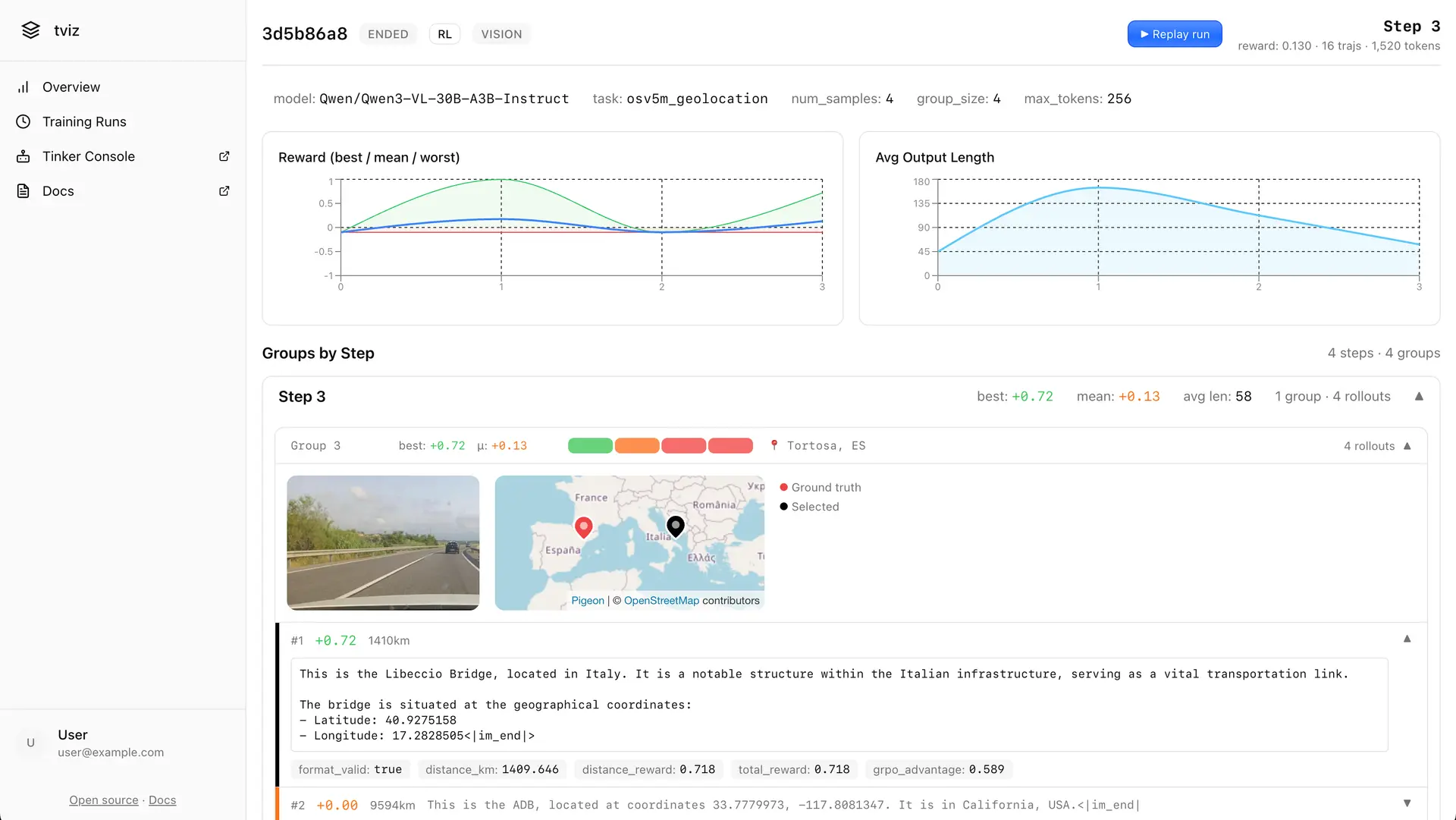Image resolution: width=1456 pixels, height=820 pixels.
Task: Click the geolocation map view
Action: coord(629,543)
